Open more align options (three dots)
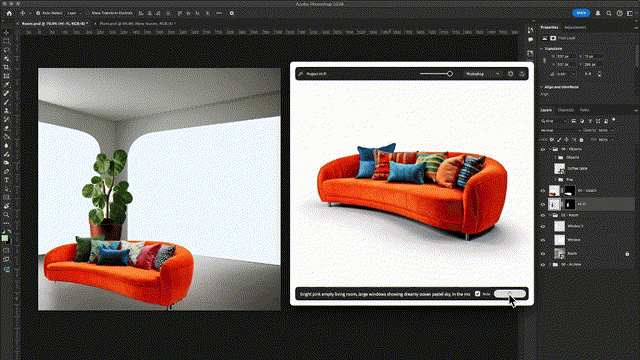This screenshot has height=360, width=640. click(x=219, y=13)
